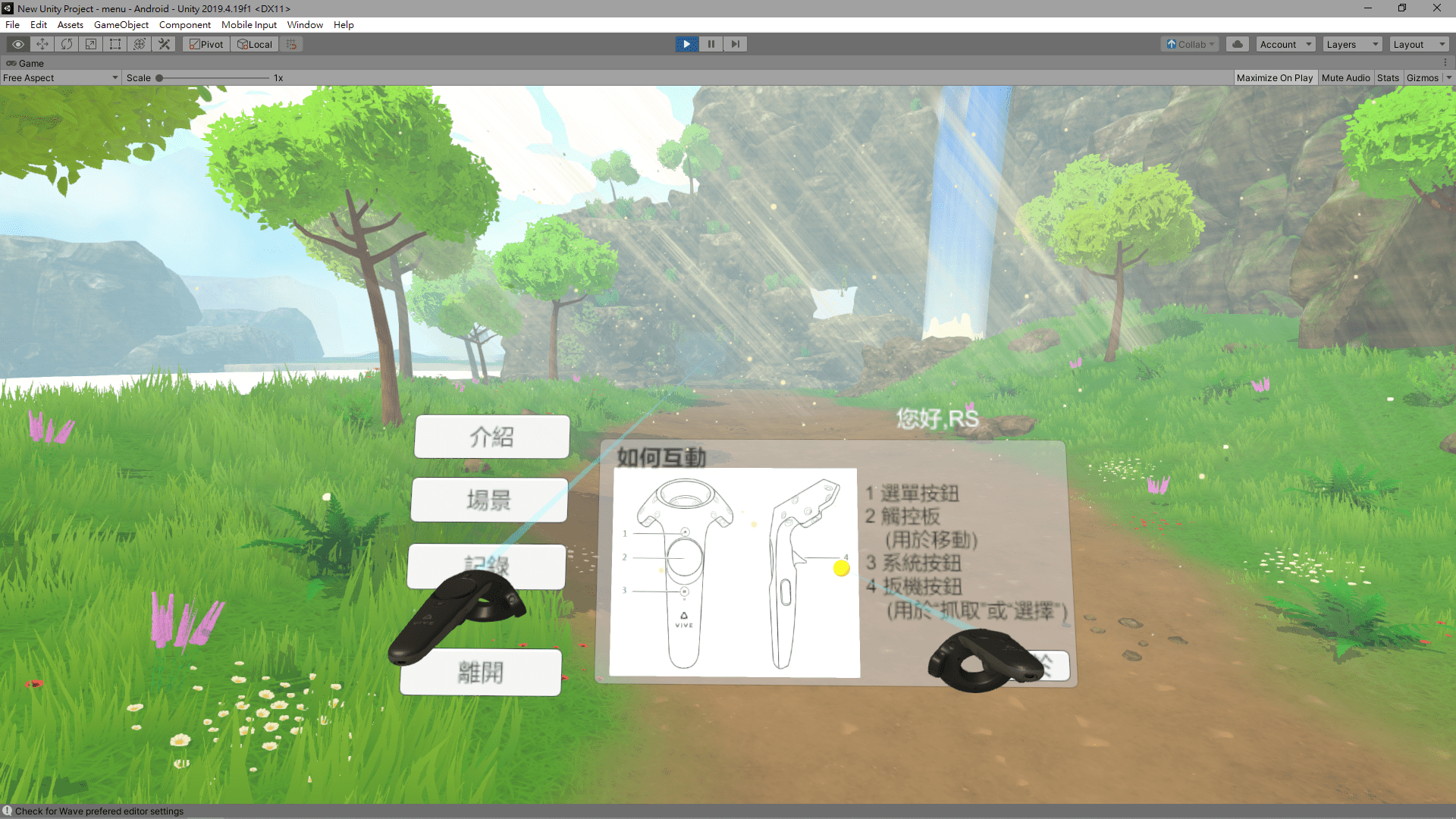Toggle Pivot handle position

pyautogui.click(x=206, y=44)
